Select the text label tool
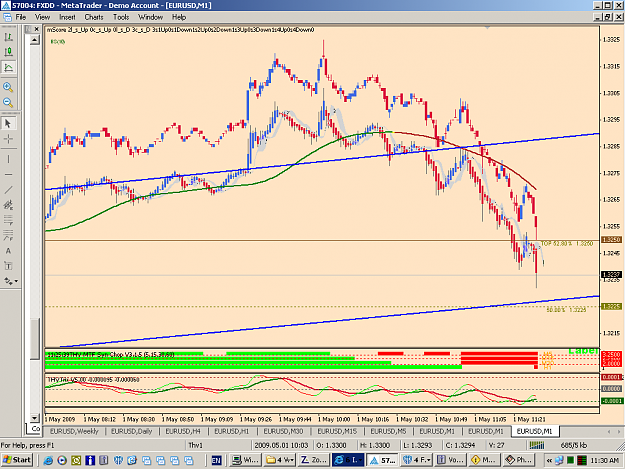 8,266
